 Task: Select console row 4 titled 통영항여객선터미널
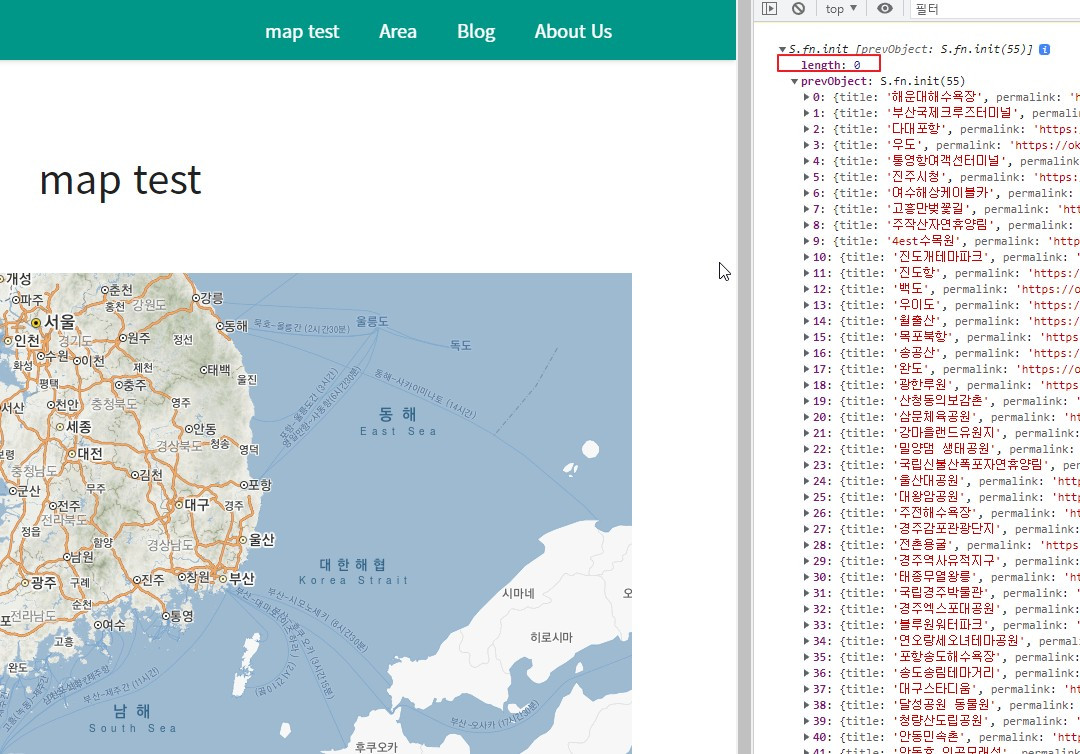pos(941,161)
